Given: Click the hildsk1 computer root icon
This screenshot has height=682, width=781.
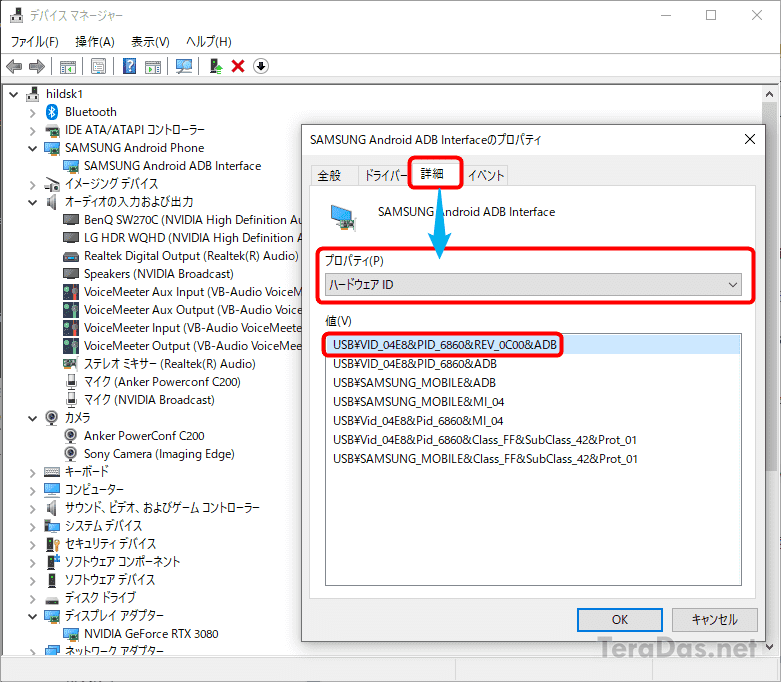Looking at the screenshot, I should pyautogui.click(x=33, y=94).
